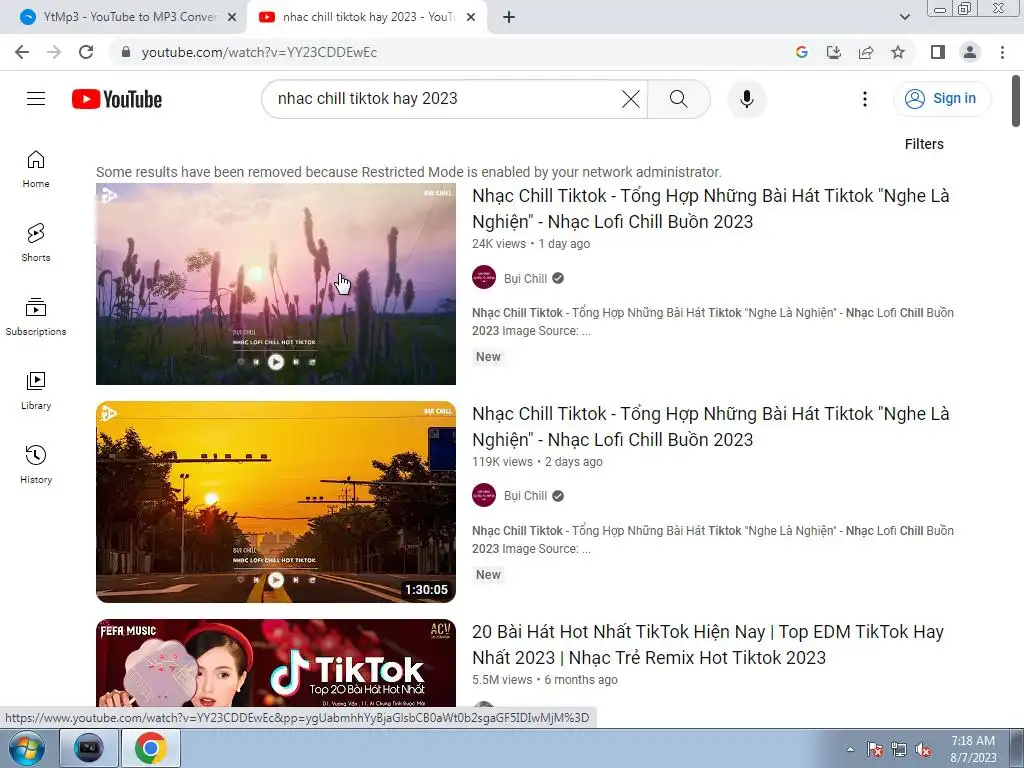The width and height of the screenshot is (1024, 768).
Task: Click text '5.5M views'
Action: (502, 680)
